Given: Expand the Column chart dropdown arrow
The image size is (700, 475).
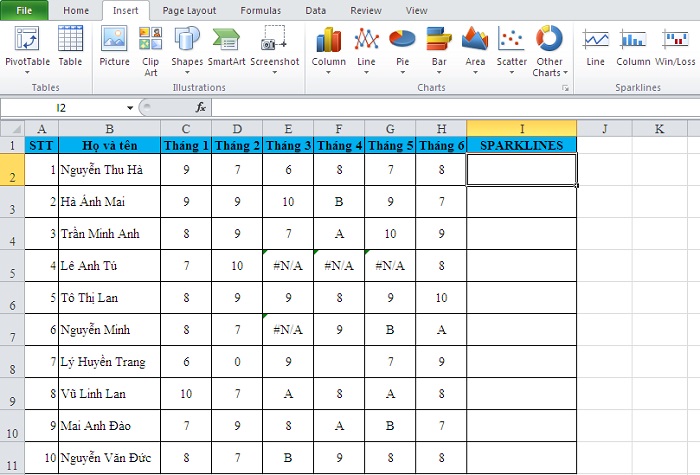Looking at the screenshot, I should tap(329, 72).
